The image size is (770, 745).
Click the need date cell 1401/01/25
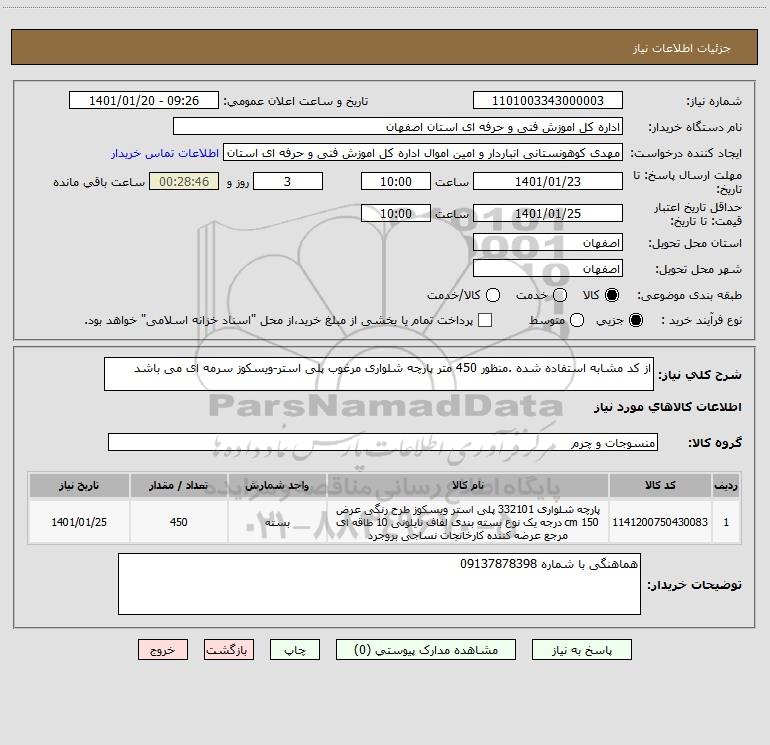click(x=79, y=522)
